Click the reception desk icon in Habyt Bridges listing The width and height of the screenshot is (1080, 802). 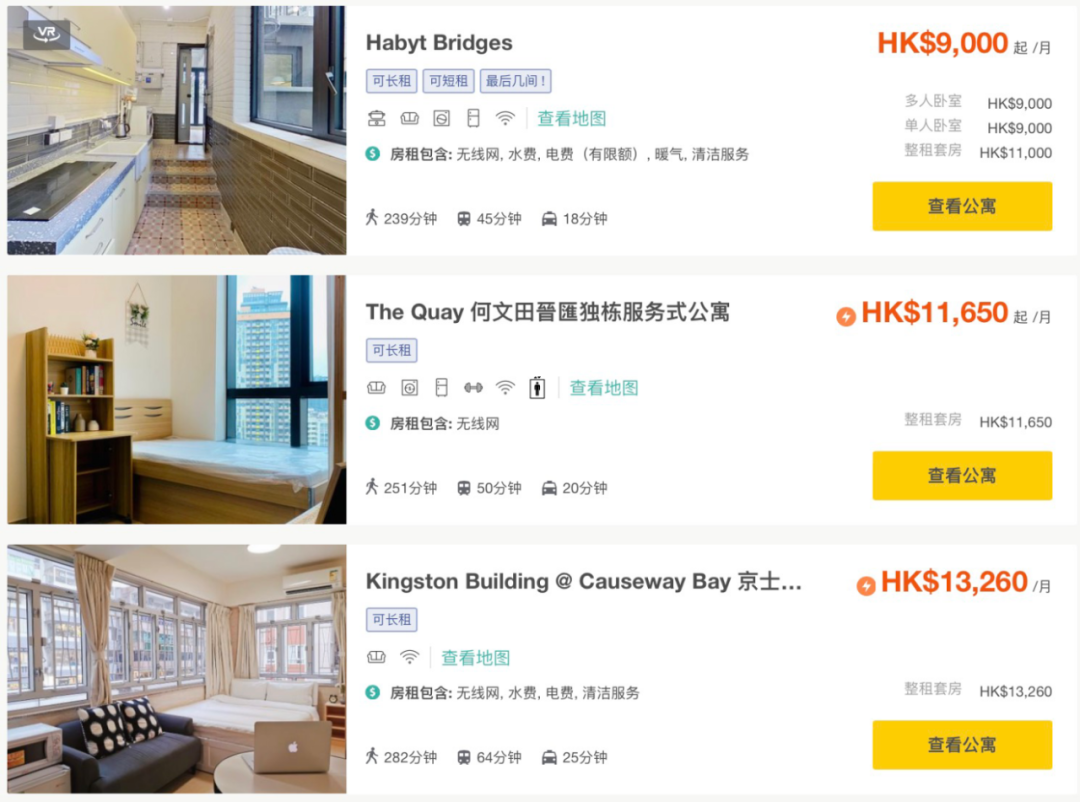tap(377, 119)
